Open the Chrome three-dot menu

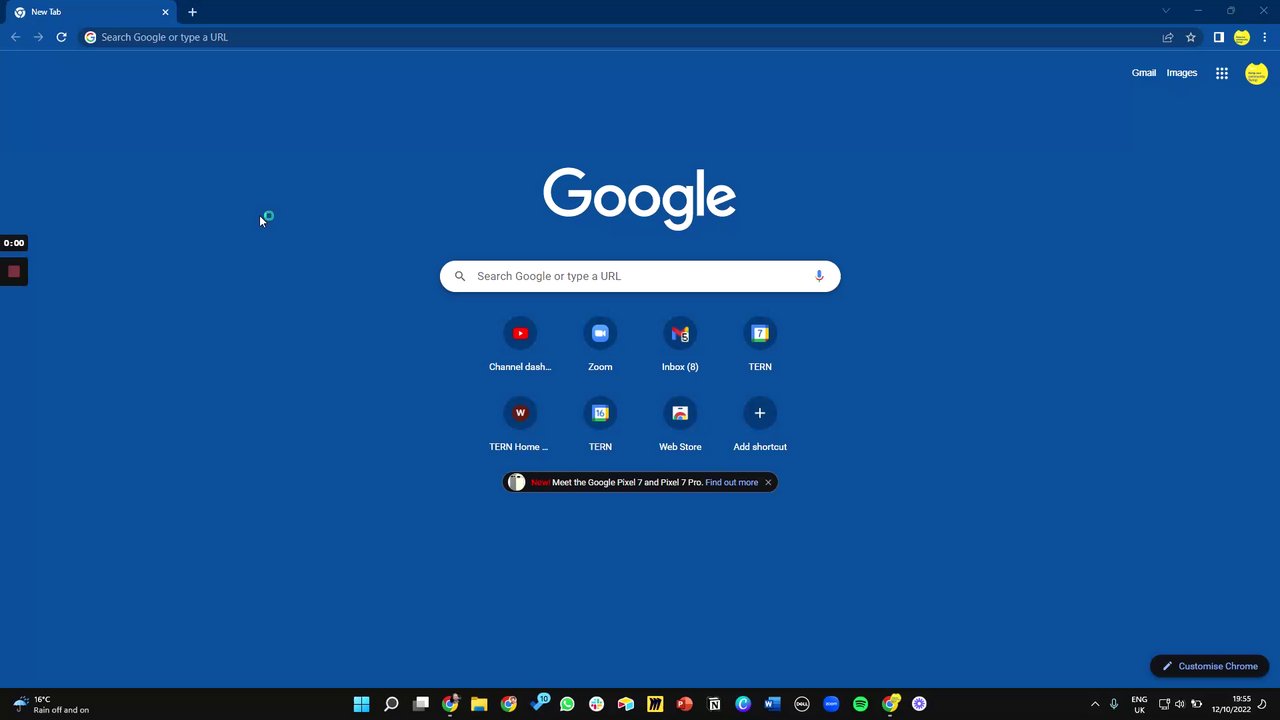(x=1265, y=37)
